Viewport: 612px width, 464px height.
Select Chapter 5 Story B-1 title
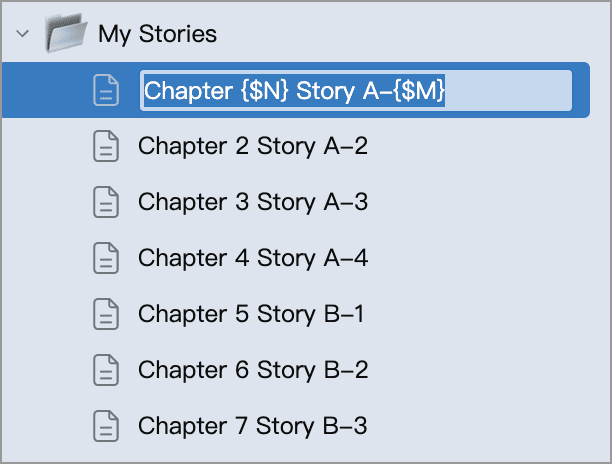pos(251,315)
